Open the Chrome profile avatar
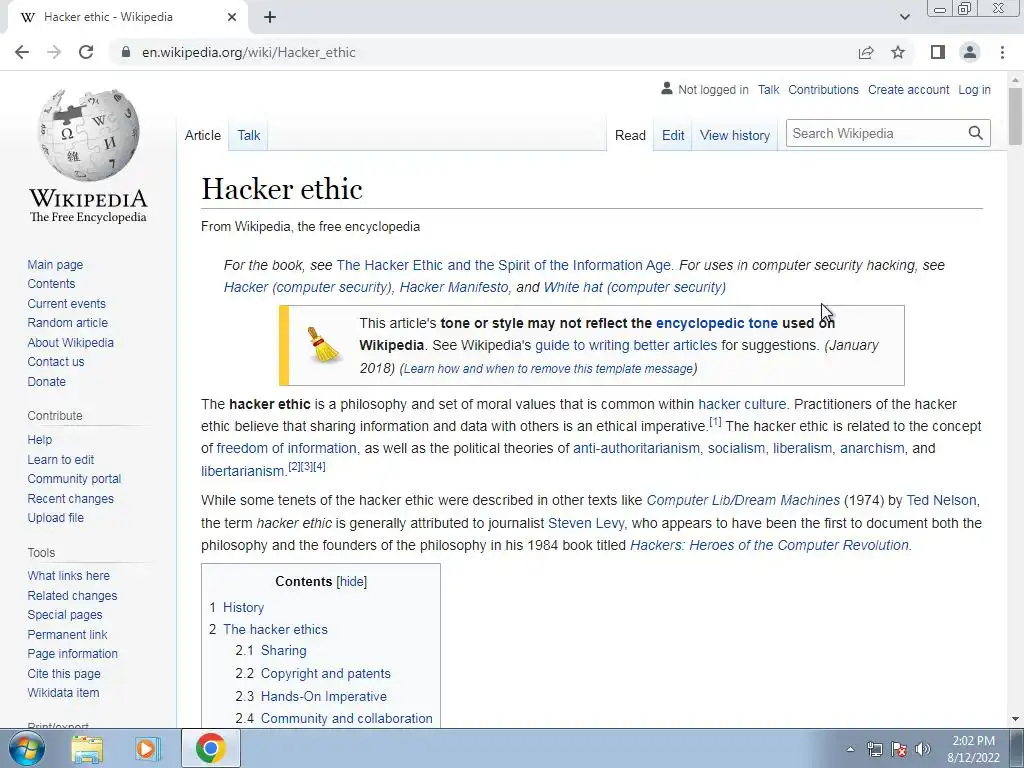1024x768 pixels. [970, 52]
